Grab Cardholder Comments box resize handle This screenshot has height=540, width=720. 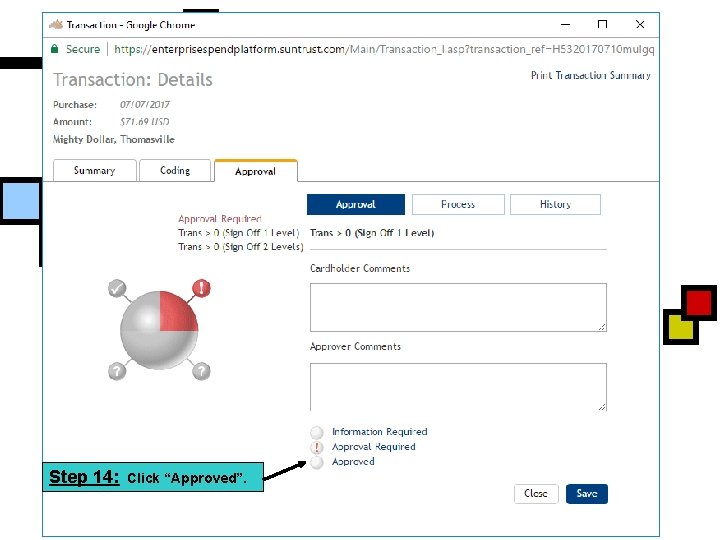[602, 327]
